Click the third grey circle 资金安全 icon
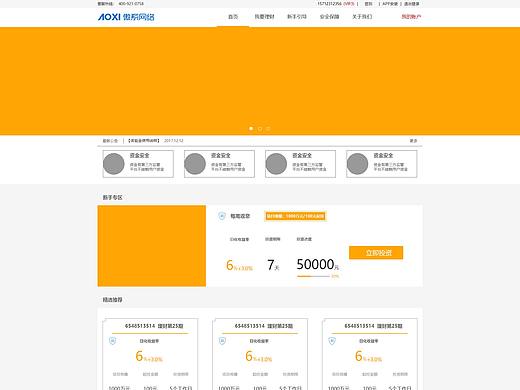 point(276,164)
